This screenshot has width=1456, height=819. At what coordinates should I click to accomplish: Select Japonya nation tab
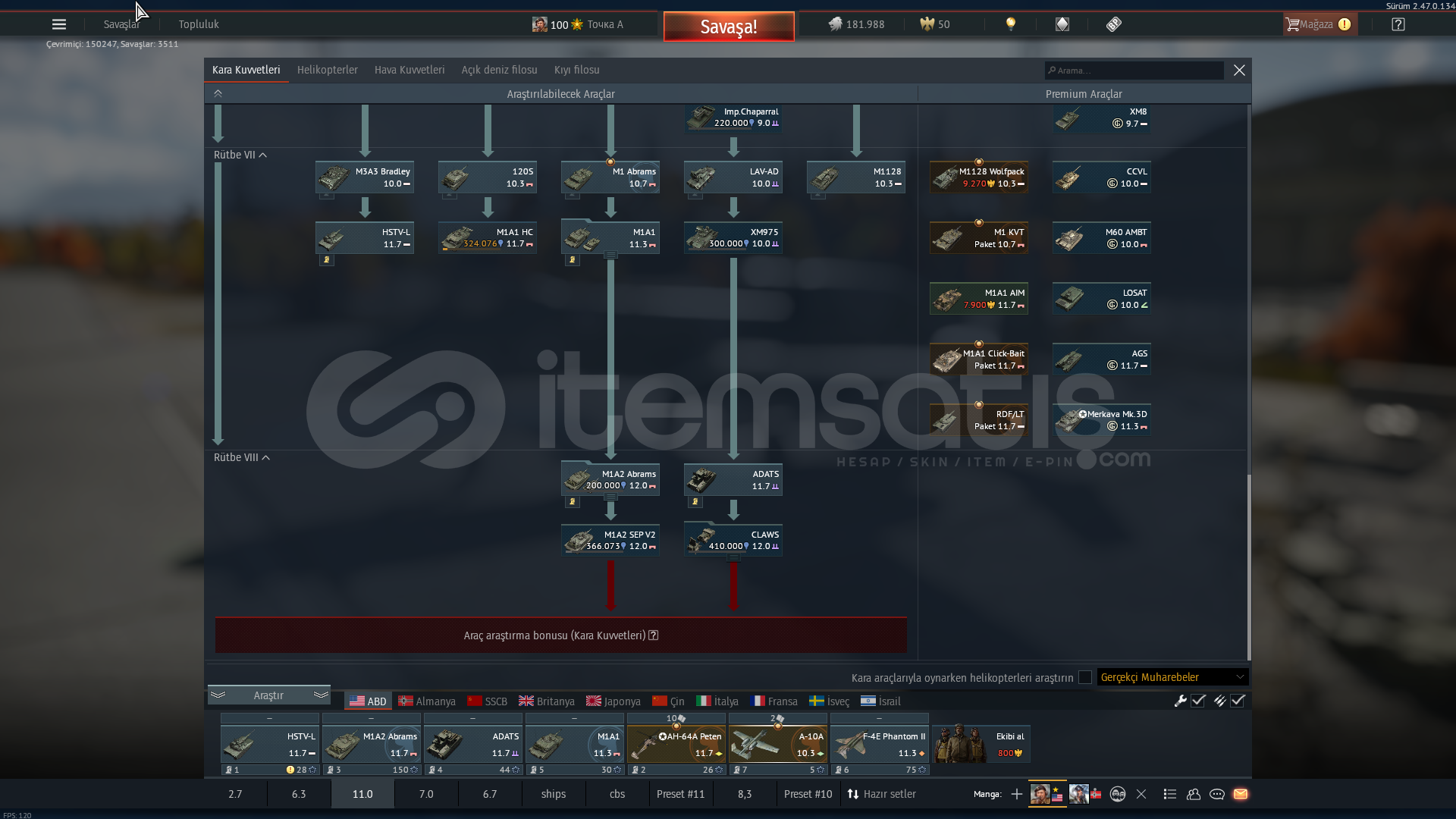[x=613, y=701]
